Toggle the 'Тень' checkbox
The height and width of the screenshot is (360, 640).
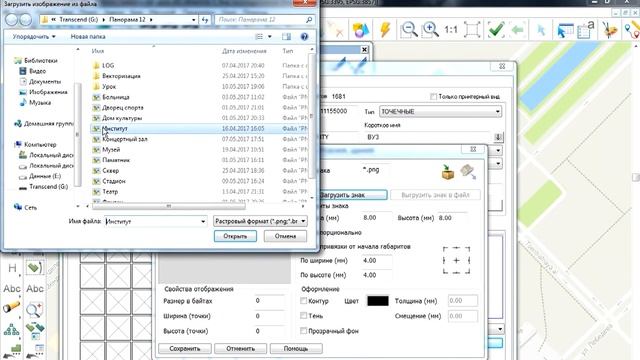(x=303, y=316)
